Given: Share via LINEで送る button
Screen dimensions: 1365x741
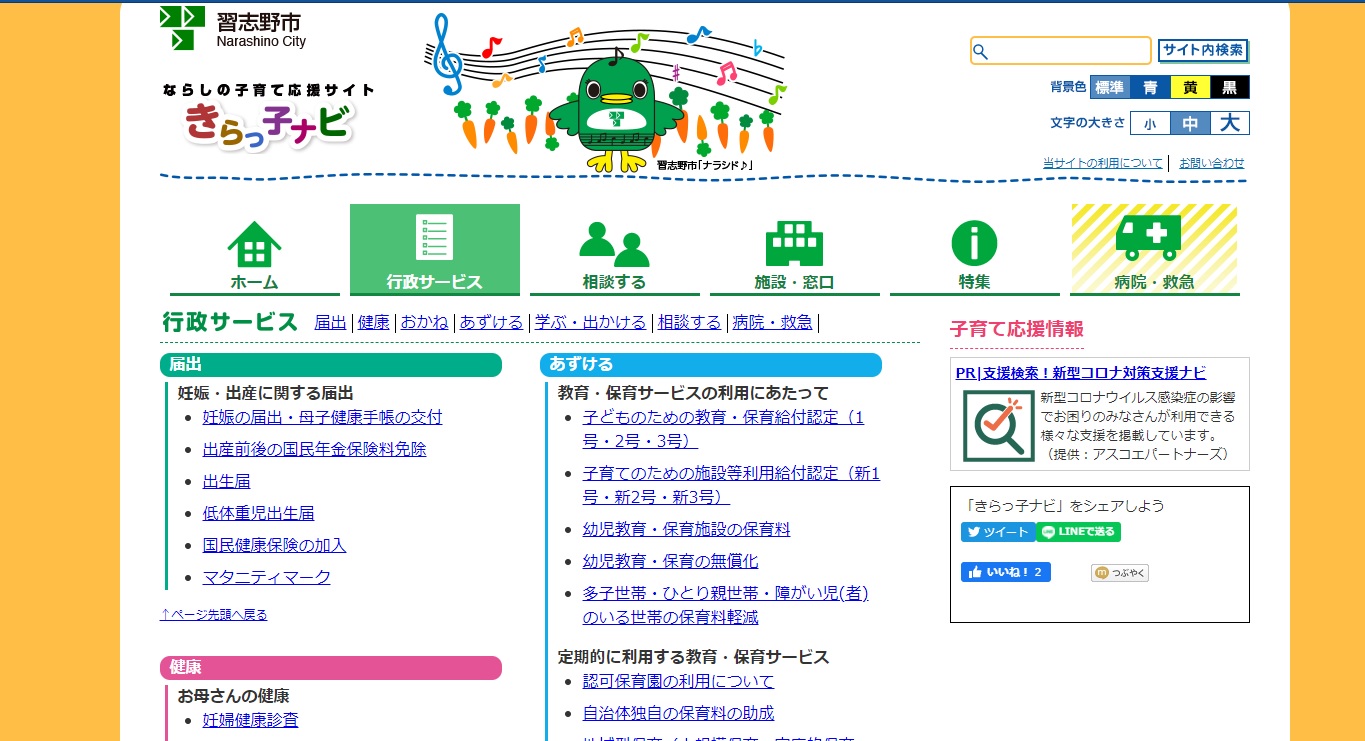Looking at the screenshot, I should tap(1078, 532).
